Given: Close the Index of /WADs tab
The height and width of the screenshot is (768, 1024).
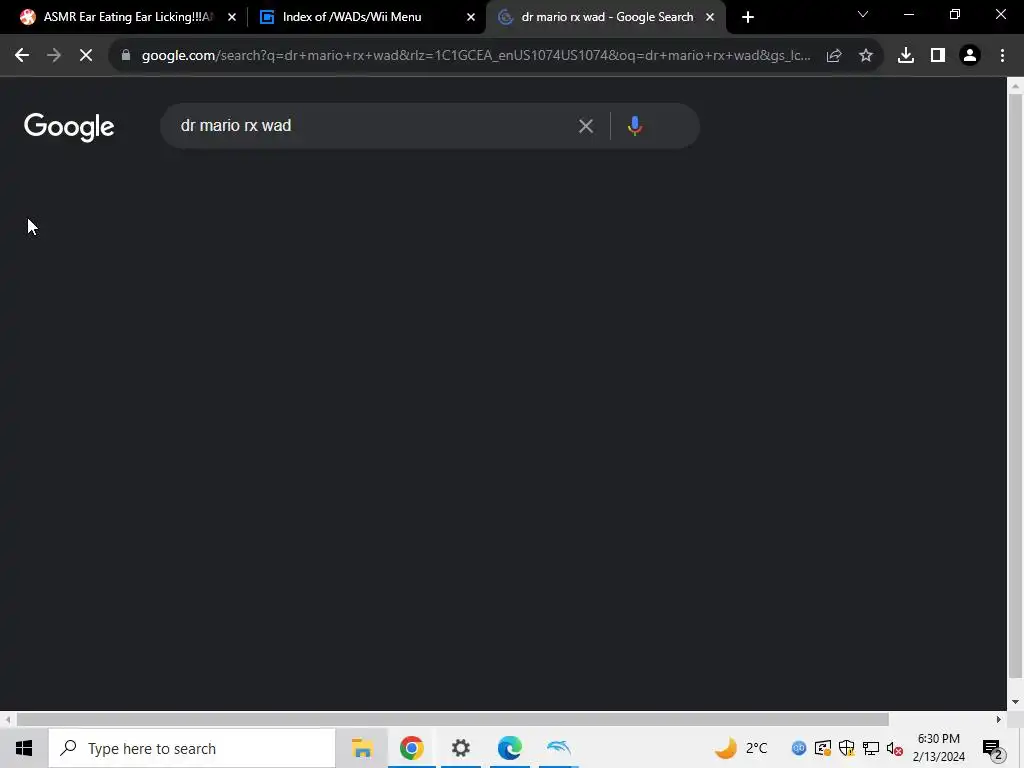Looking at the screenshot, I should [x=471, y=17].
